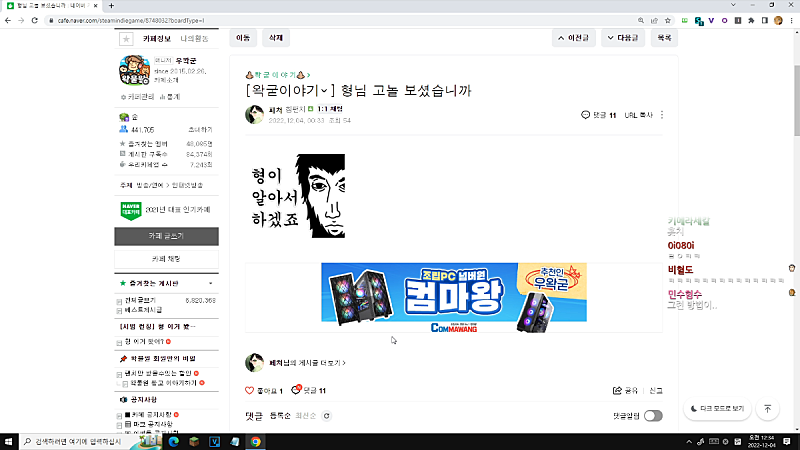Click the cafe favorite star icon beside 카페정보
This screenshot has width=800, height=450.
(126, 39)
